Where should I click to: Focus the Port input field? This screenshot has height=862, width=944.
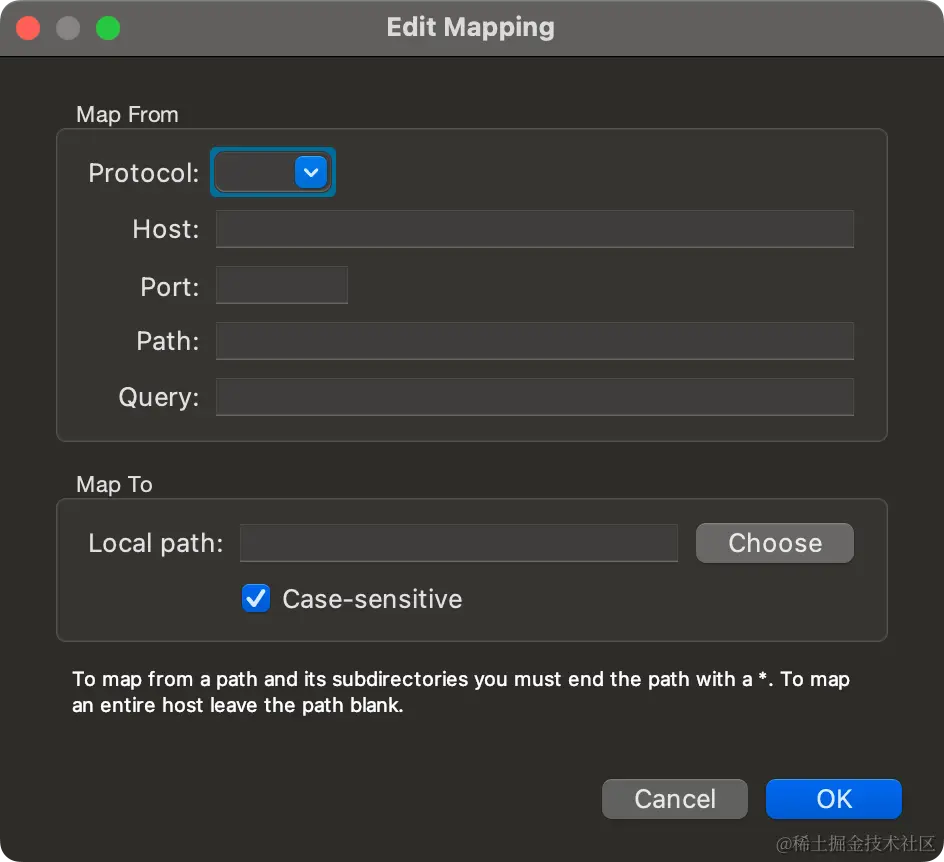click(282, 285)
